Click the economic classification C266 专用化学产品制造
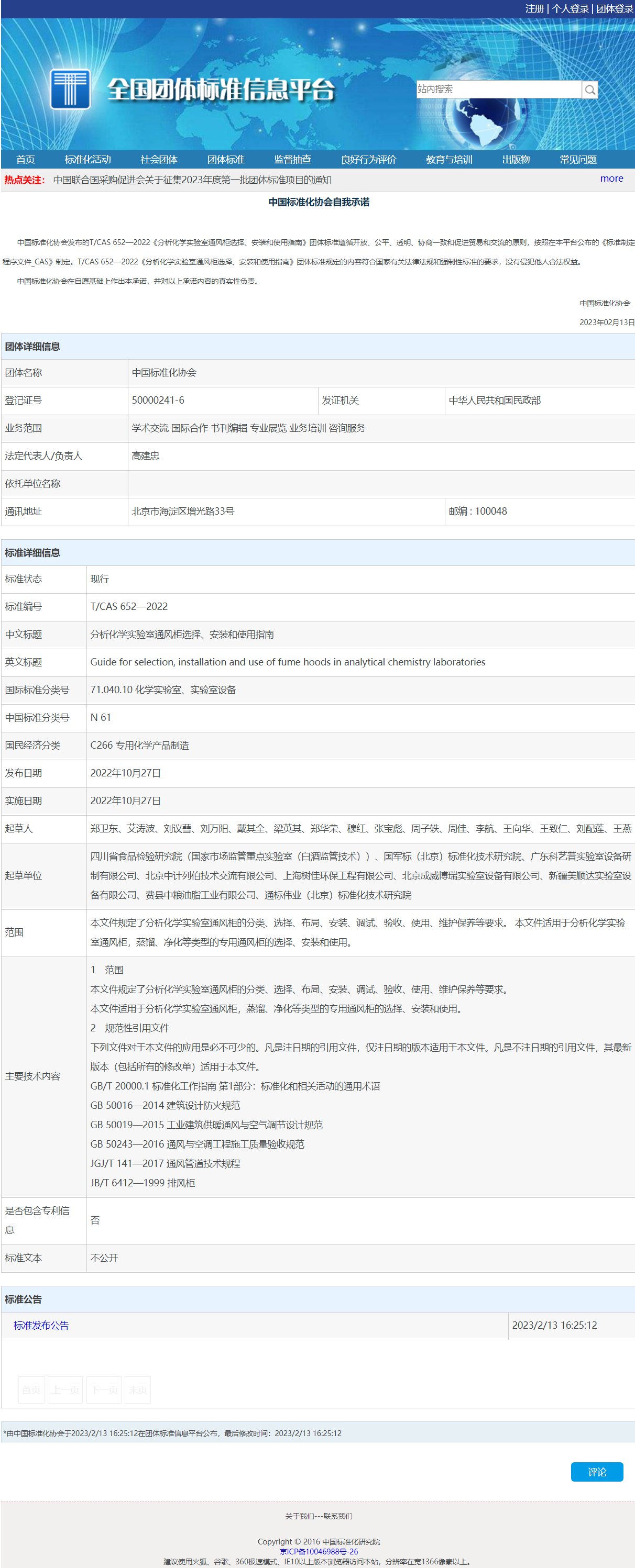The width and height of the screenshot is (635, 1568). 139,744
